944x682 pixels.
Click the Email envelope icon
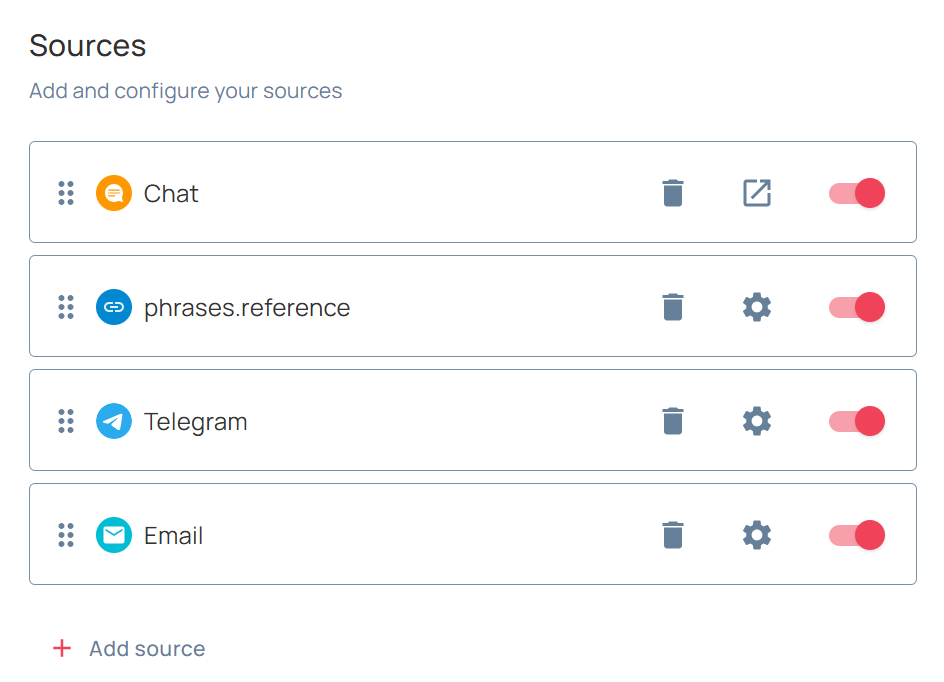tap(114, 535)
